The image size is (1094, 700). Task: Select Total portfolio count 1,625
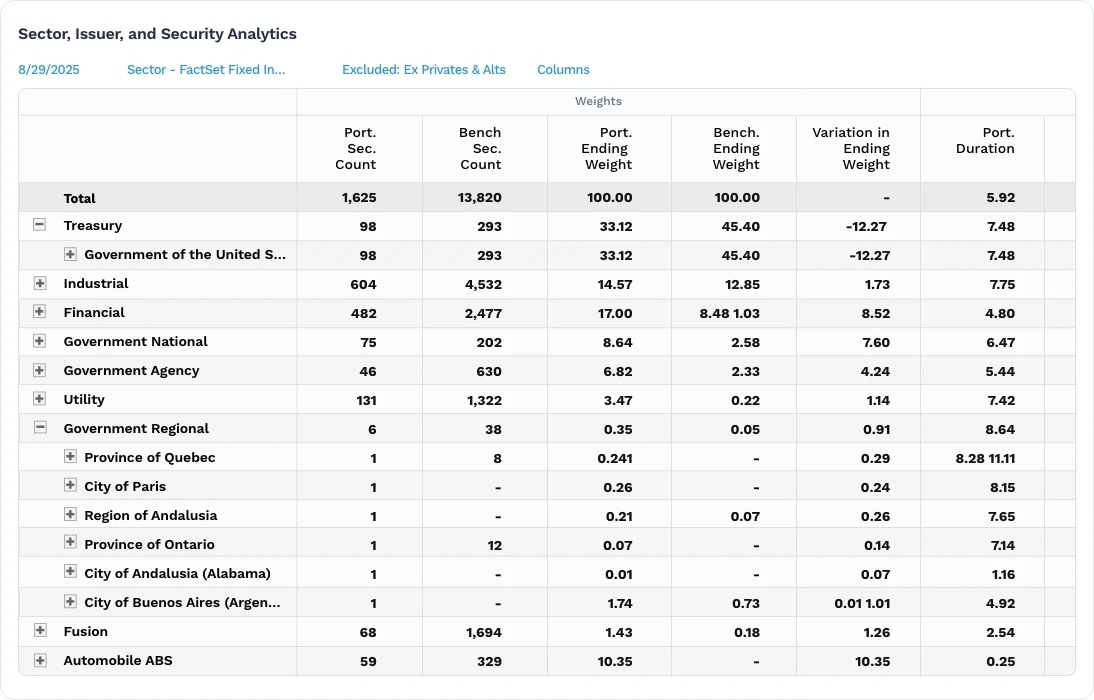pyautogui.click(x=359, y=198)
